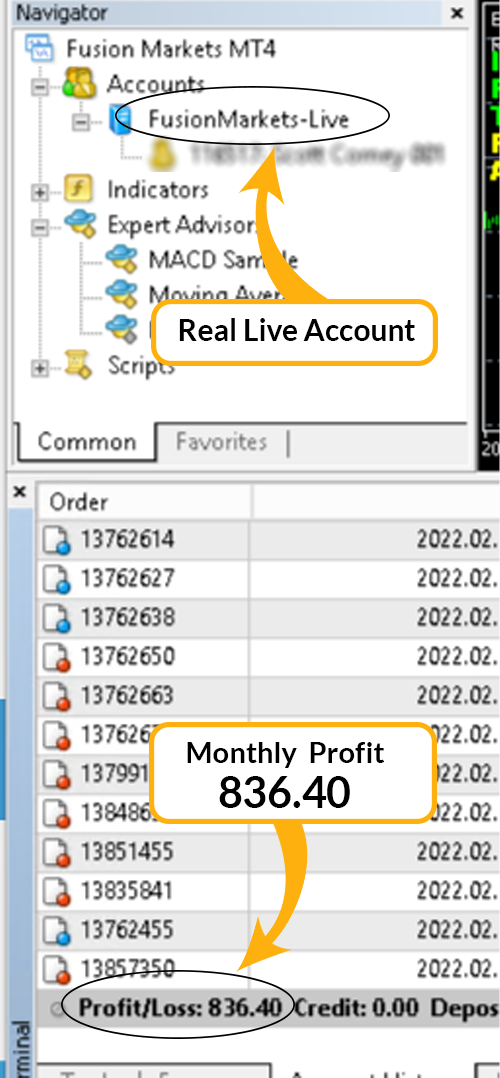
Task: Expand the Indicators tree node
Action: [x=41, y=193]
